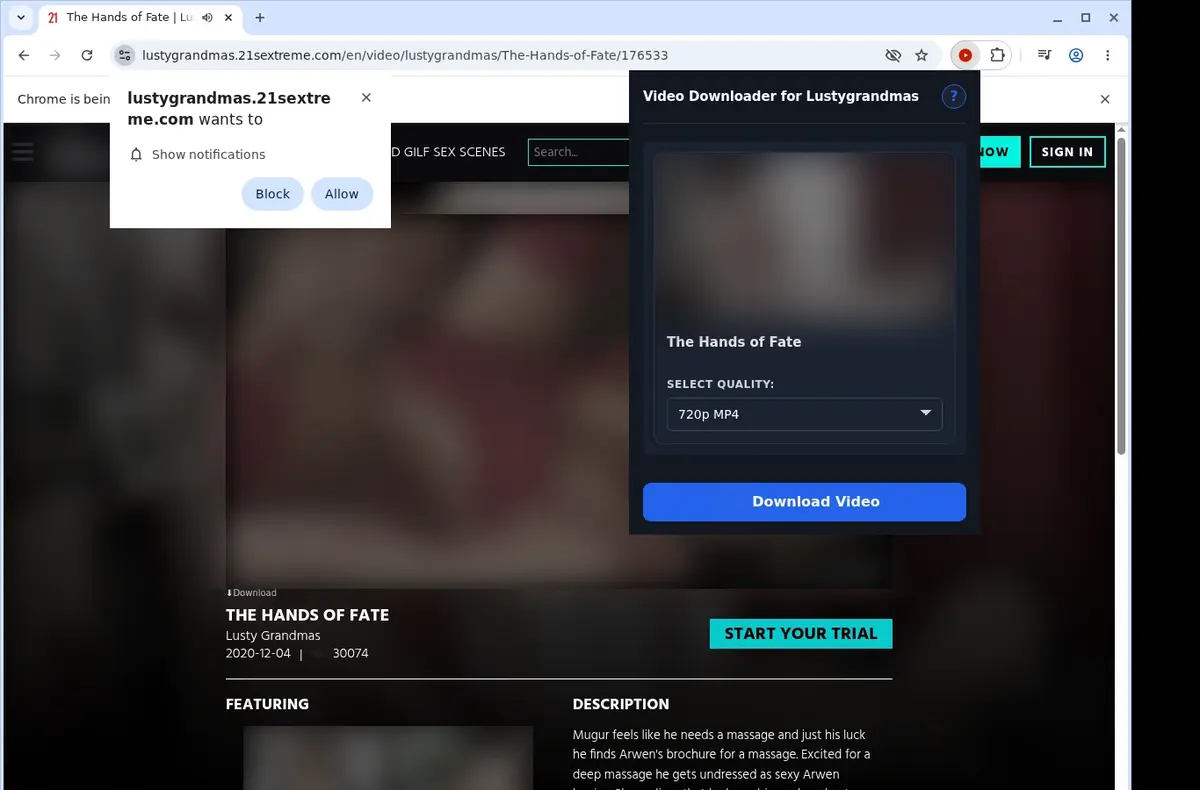
Task: Focus the site Search field
Action: [578, 152]
